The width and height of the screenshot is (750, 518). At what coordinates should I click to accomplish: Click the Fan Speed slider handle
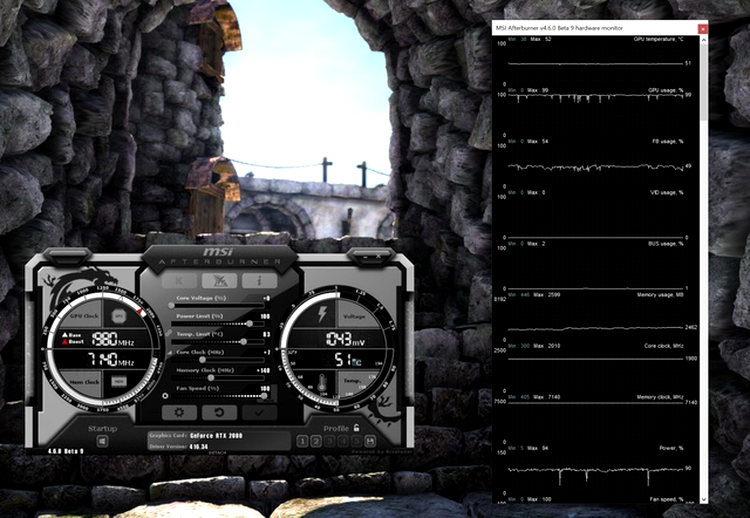tap(264, 396)
